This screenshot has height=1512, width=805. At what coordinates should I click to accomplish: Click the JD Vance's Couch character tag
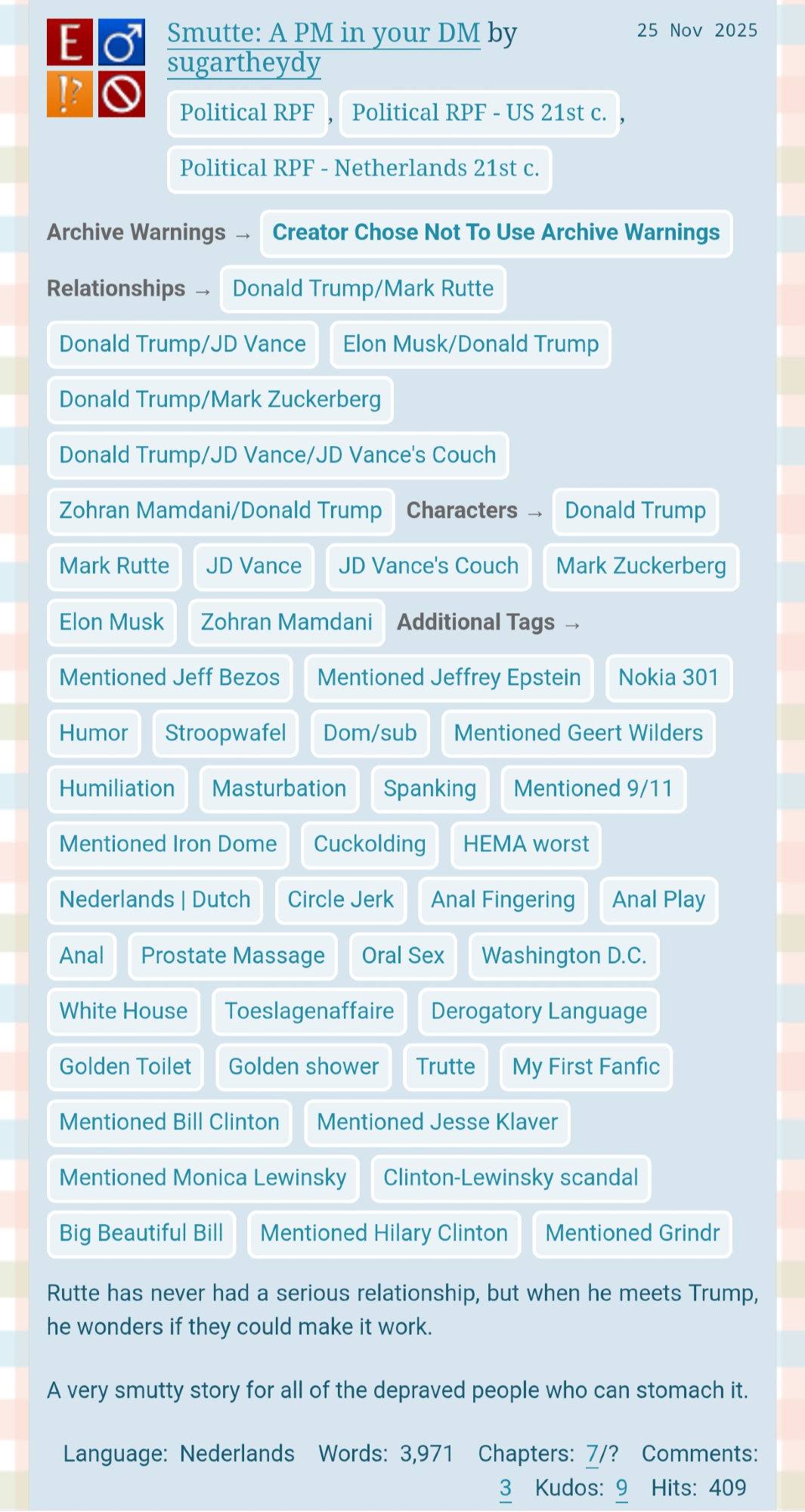(428, 566)
